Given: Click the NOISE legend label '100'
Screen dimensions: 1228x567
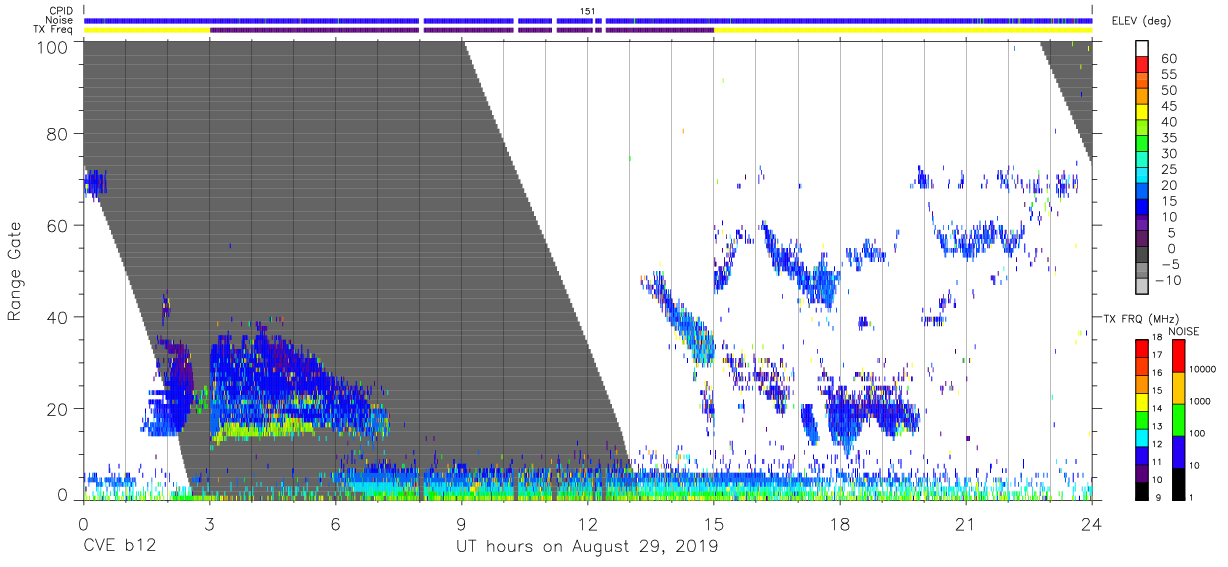Looking at the screenshot, I should [1197, 433].
